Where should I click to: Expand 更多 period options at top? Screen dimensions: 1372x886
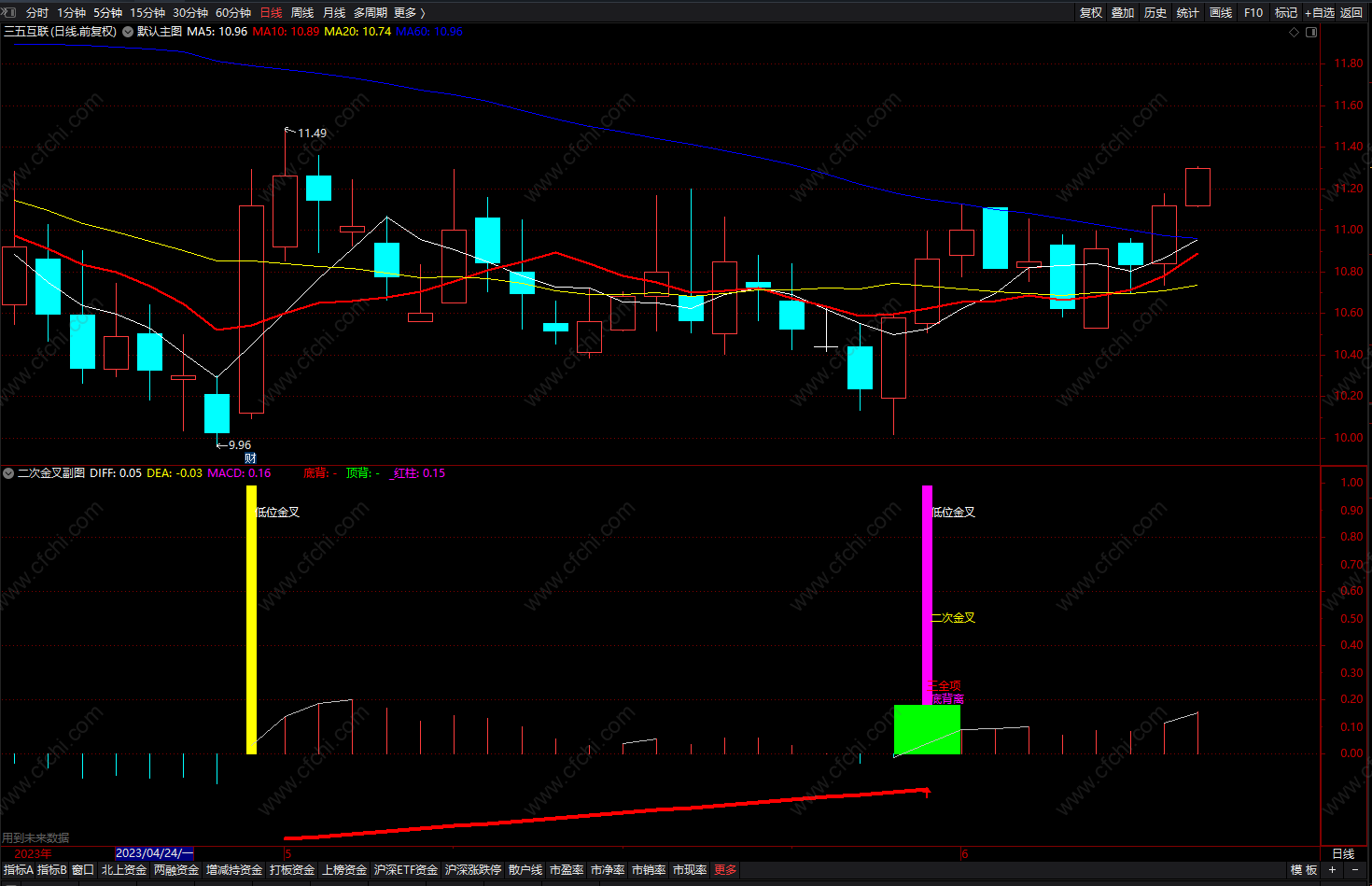pos(409,13)
